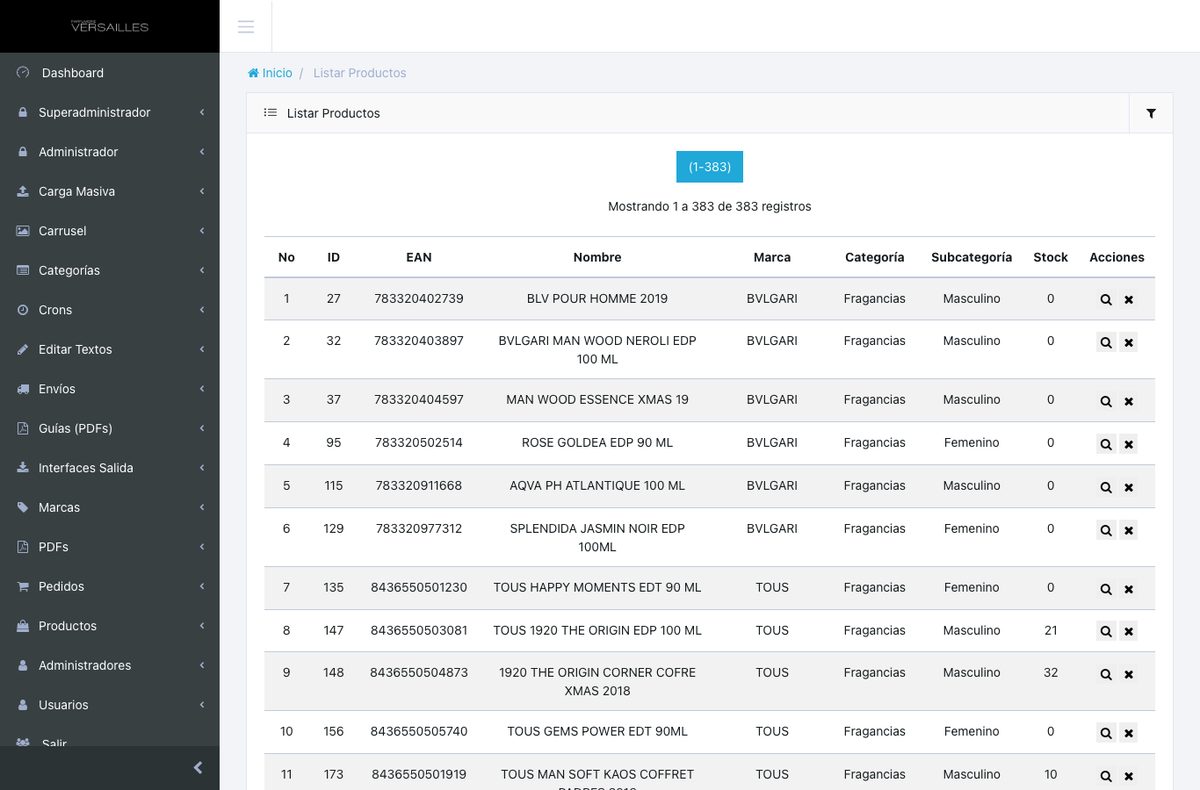
Task: Go to Inicio breadcrumb link
Action: (270, 73)
